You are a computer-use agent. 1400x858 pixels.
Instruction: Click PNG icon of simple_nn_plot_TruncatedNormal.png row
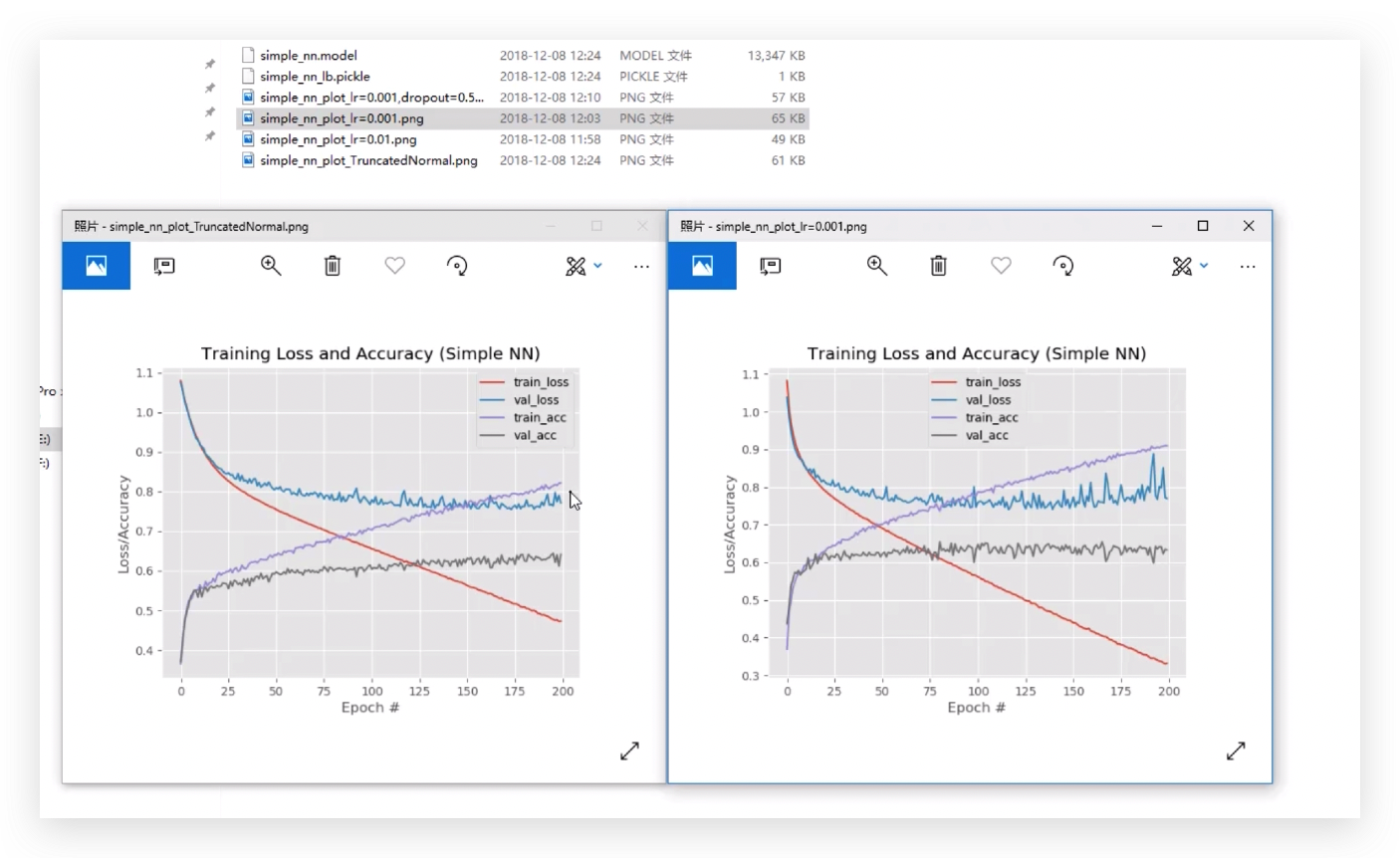click(249, 160)
